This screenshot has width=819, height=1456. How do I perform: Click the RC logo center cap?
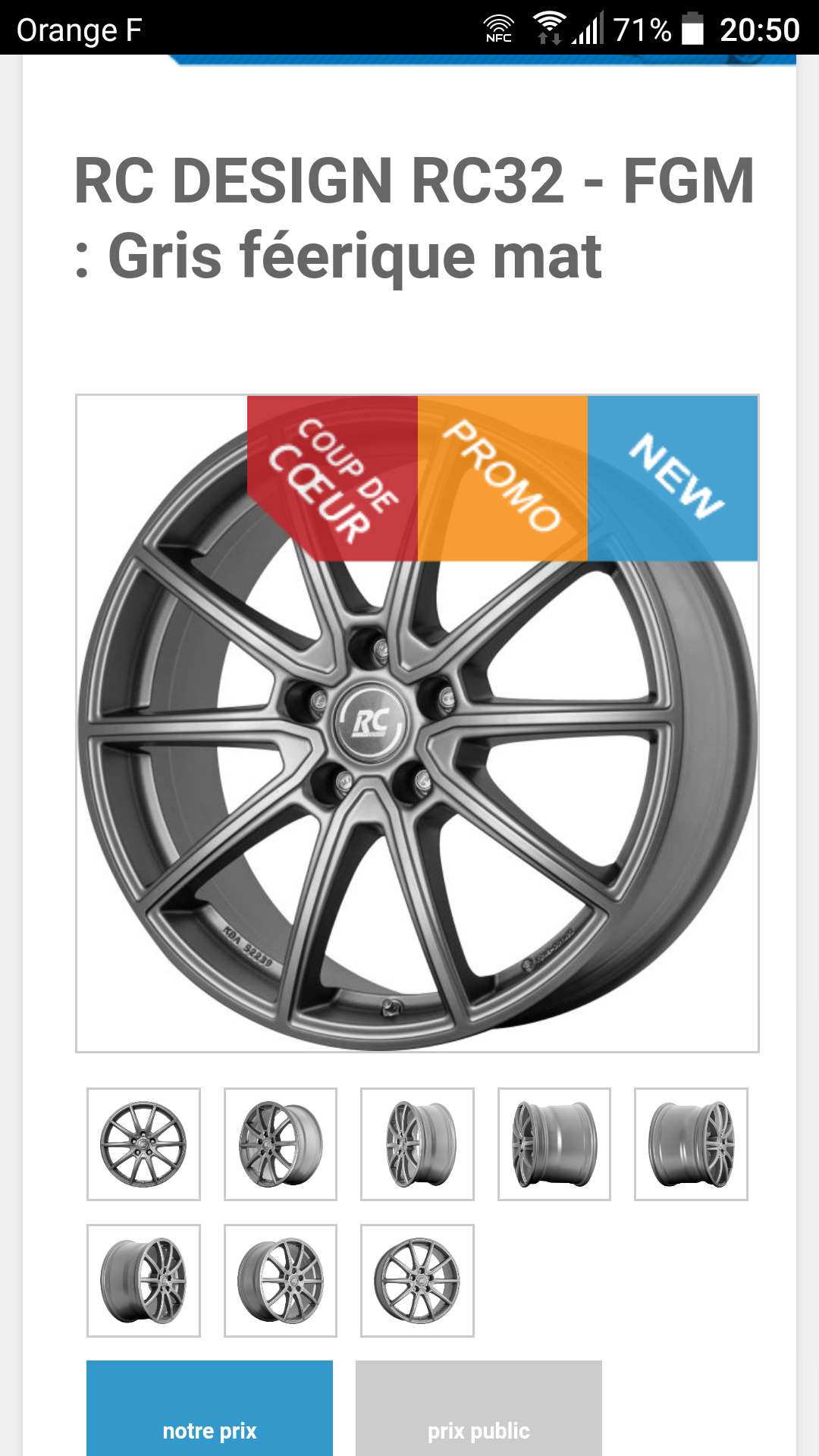click(371, 722)
